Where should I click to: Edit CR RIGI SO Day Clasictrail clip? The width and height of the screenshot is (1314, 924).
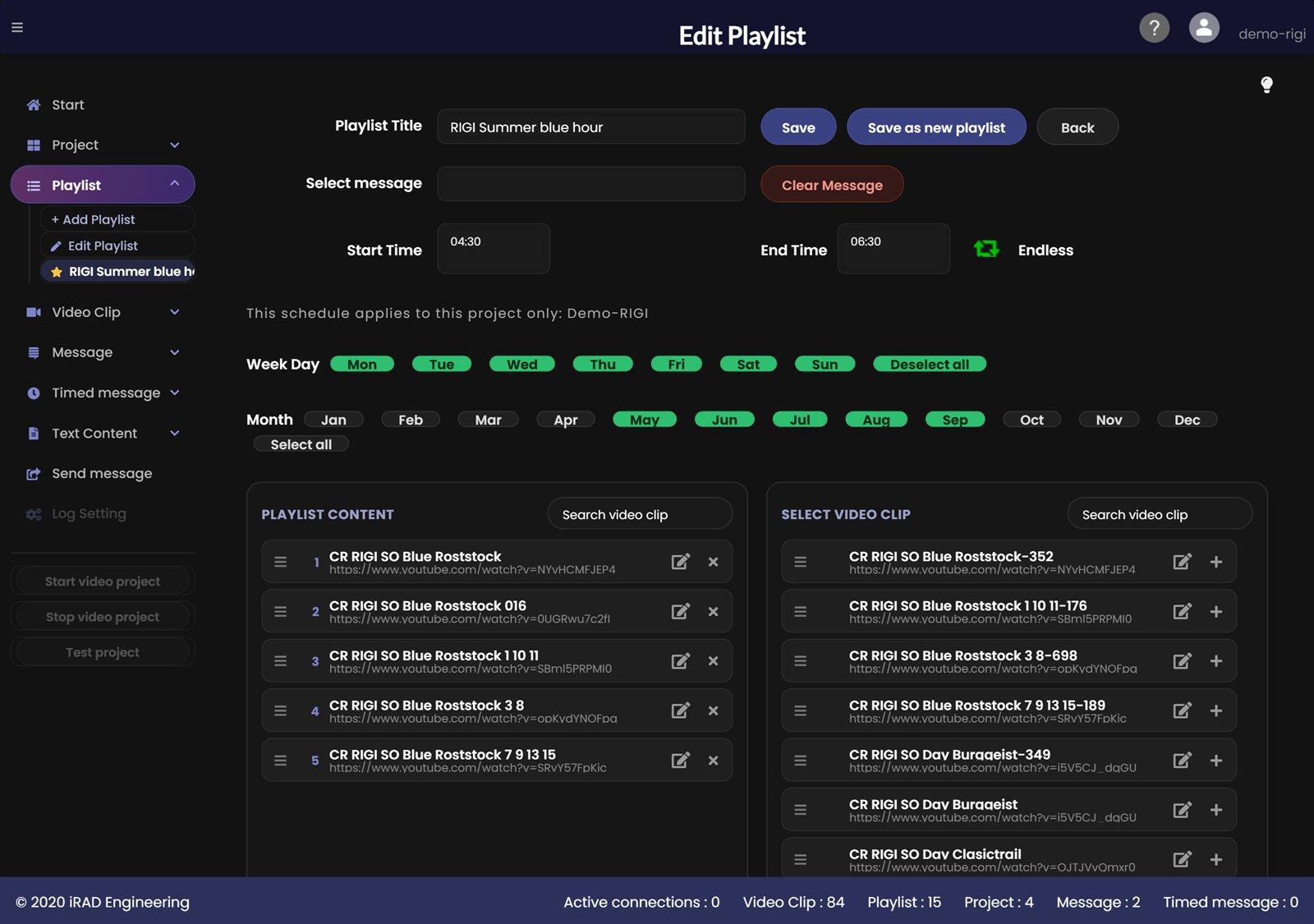pyautogui.click(x=1182, y=859)
